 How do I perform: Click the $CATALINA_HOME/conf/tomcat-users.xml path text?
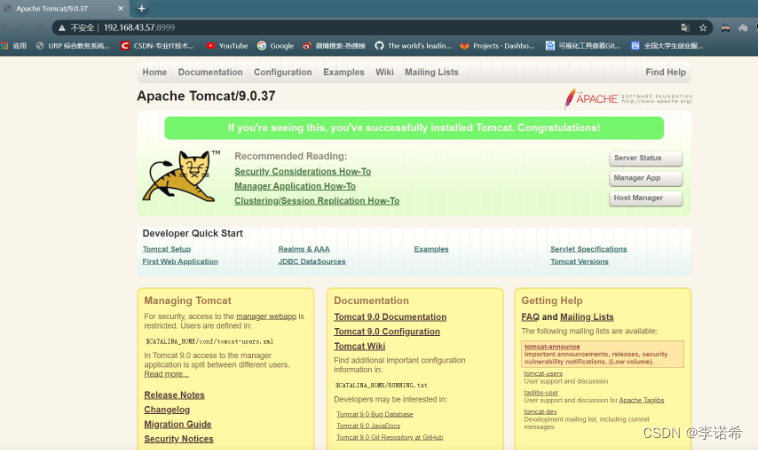tap(209, 341)
